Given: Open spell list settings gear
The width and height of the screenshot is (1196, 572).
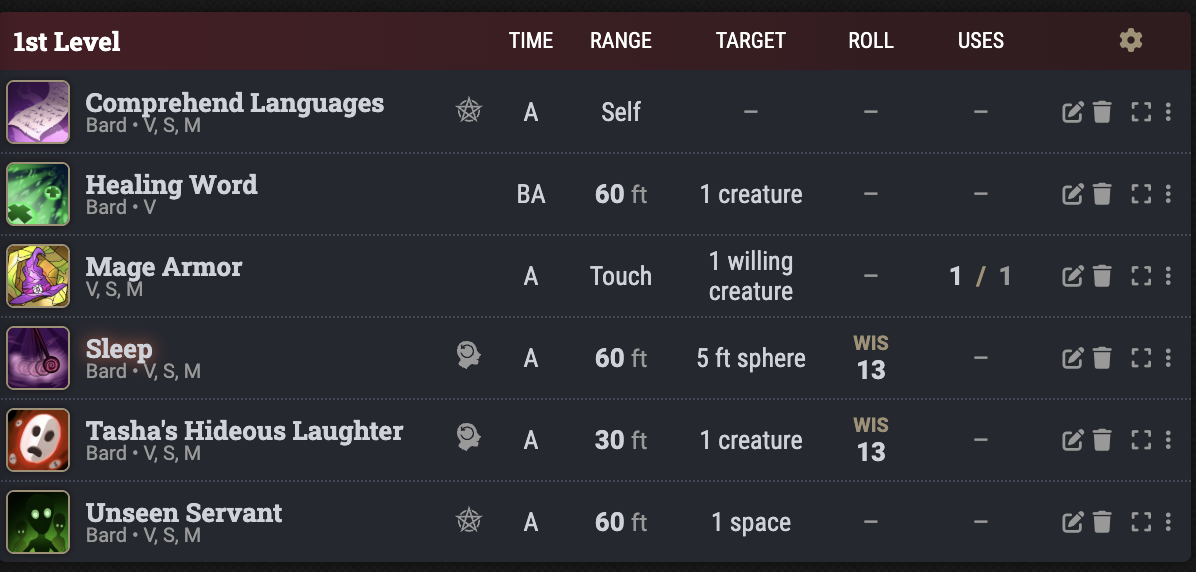Looking at the screenshot, I should 1130,41.
